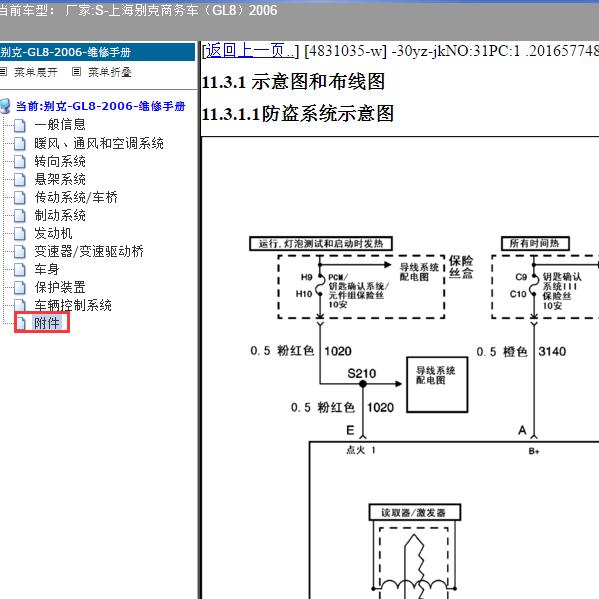Open 变速器/变速驱动桥 section
The width and height of the screenshot is (599, 599).
click(x=89, y=251)
